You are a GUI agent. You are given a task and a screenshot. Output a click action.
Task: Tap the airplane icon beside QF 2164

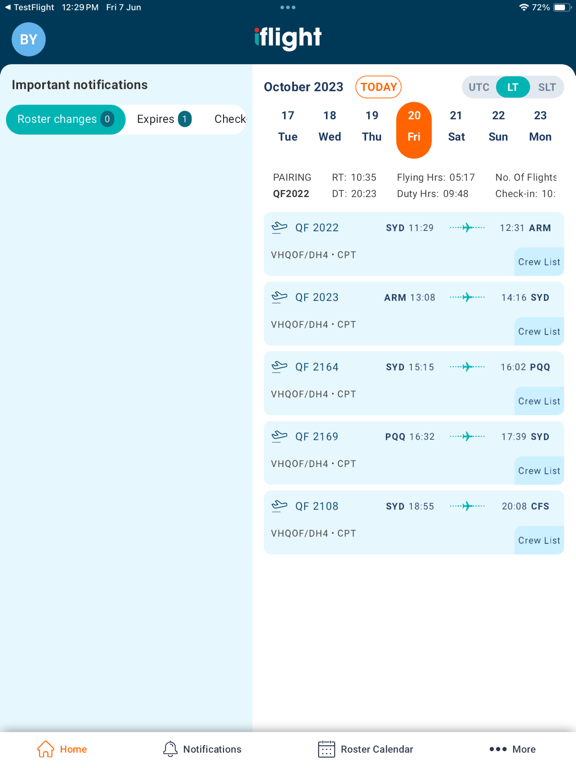pos(279,366)
